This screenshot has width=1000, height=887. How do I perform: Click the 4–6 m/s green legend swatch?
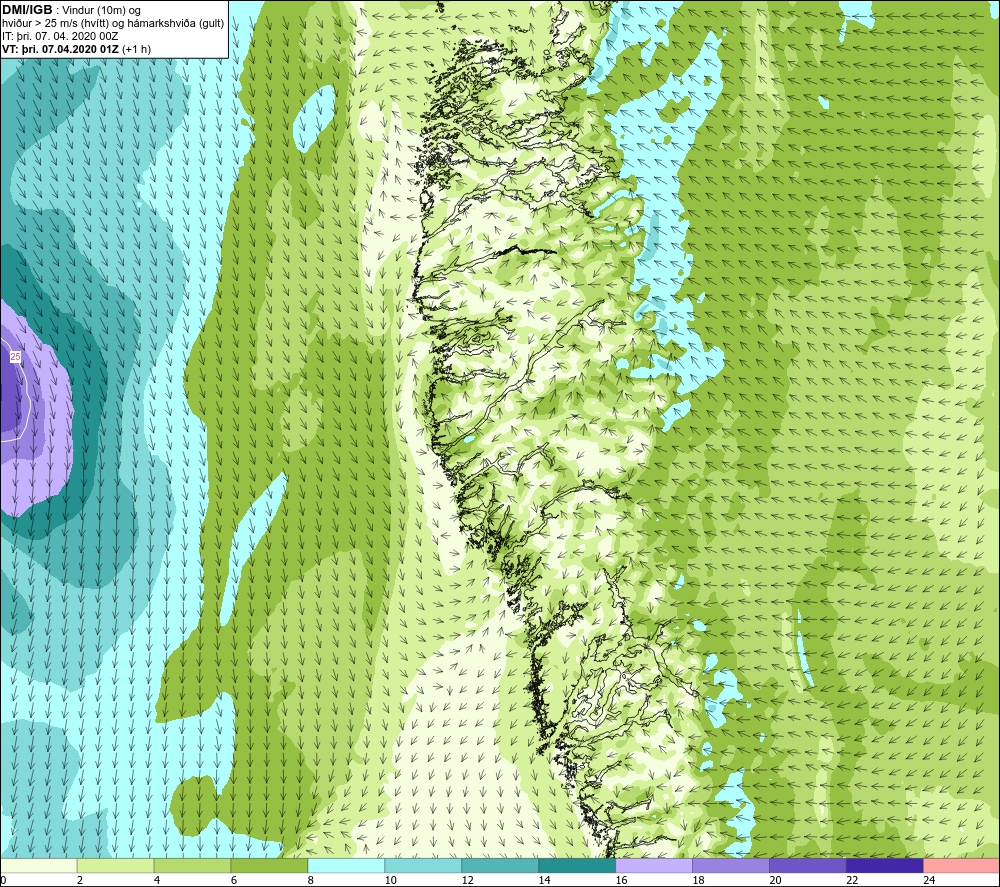tap(193, 866)
